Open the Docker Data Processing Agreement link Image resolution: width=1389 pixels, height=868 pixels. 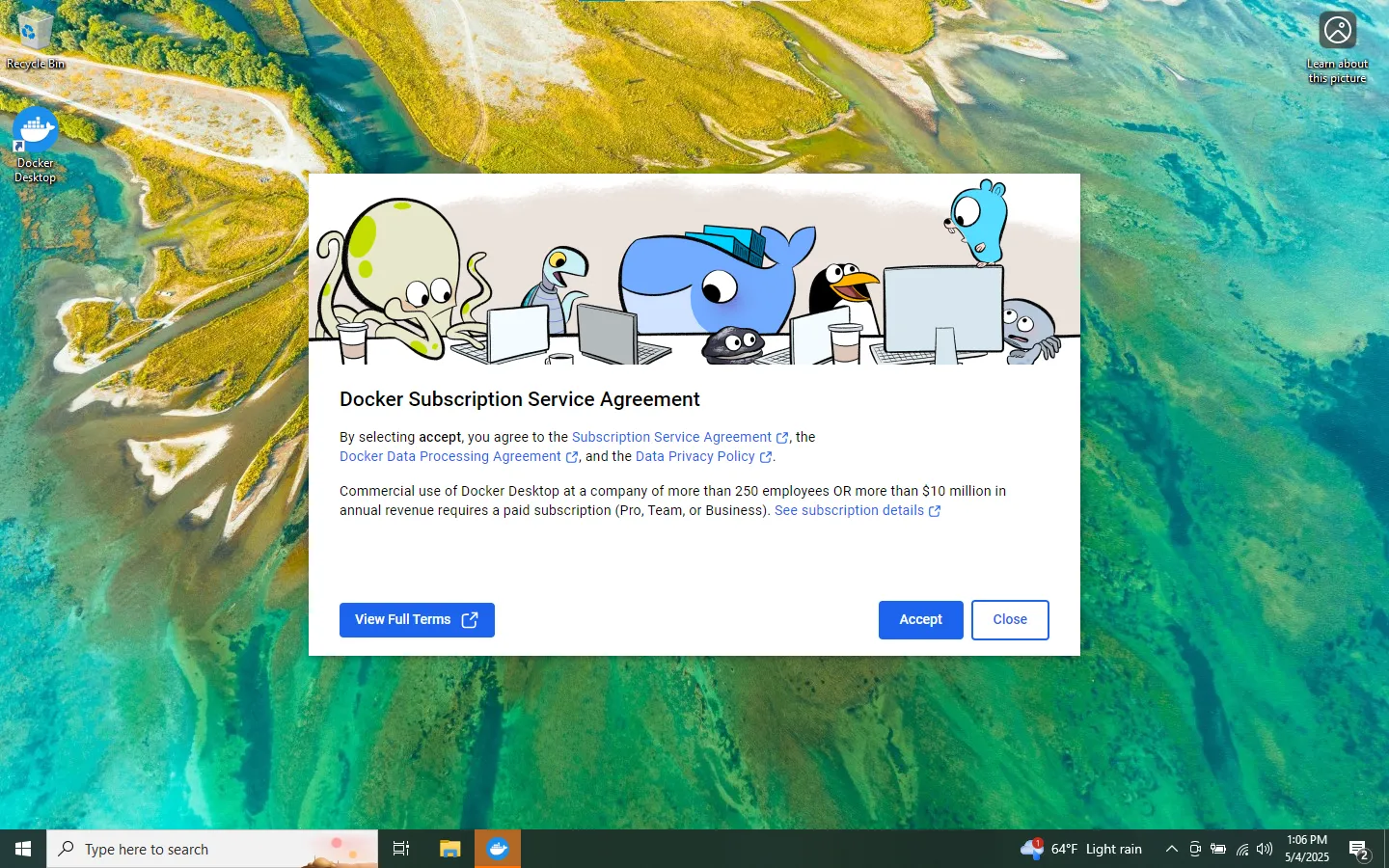coord(451,456)
